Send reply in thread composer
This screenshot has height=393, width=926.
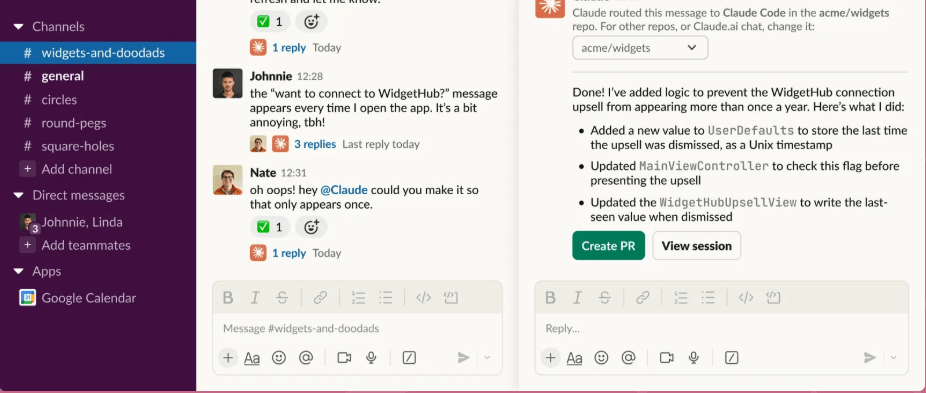870,358
